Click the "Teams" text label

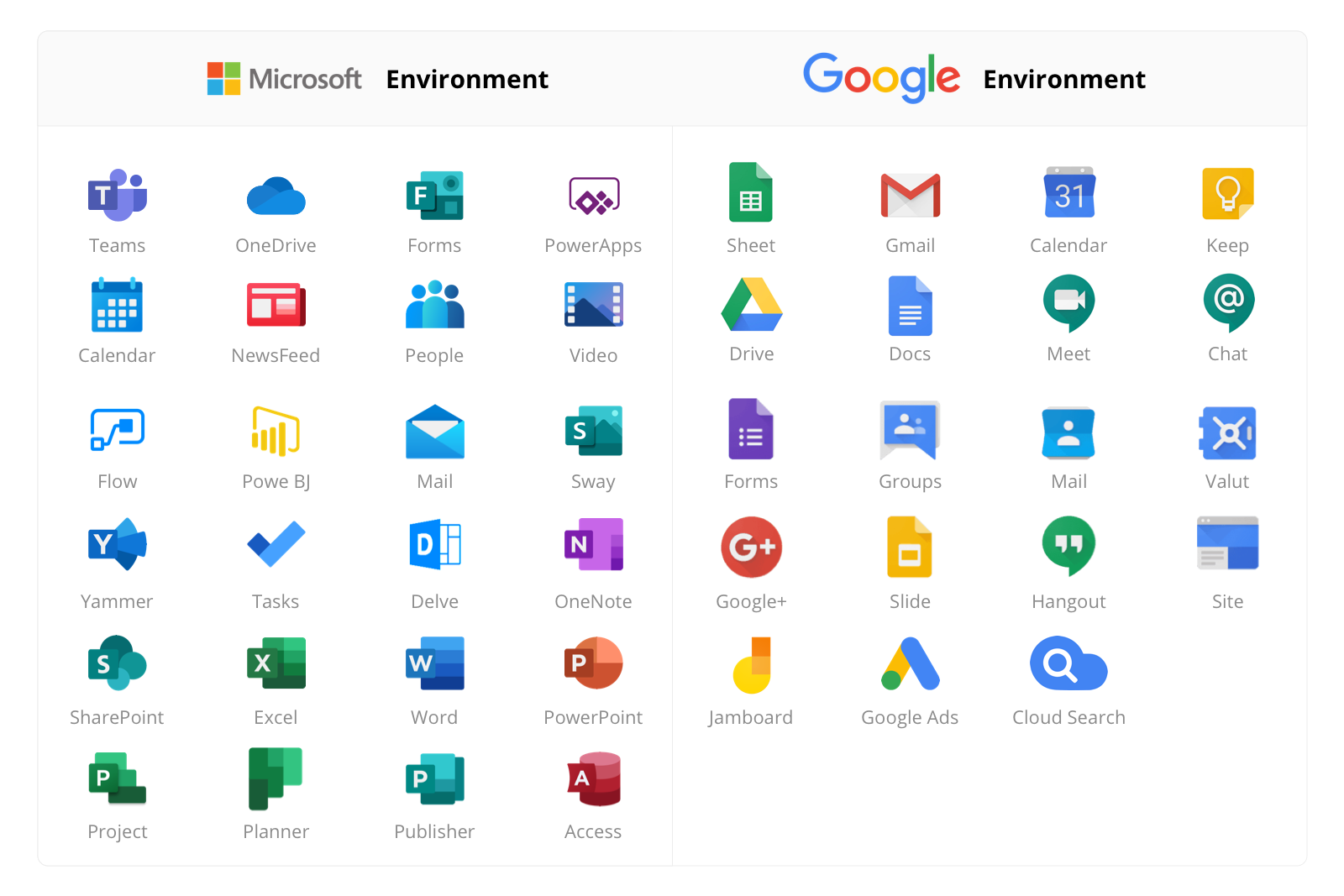click(x=118, y=245)
